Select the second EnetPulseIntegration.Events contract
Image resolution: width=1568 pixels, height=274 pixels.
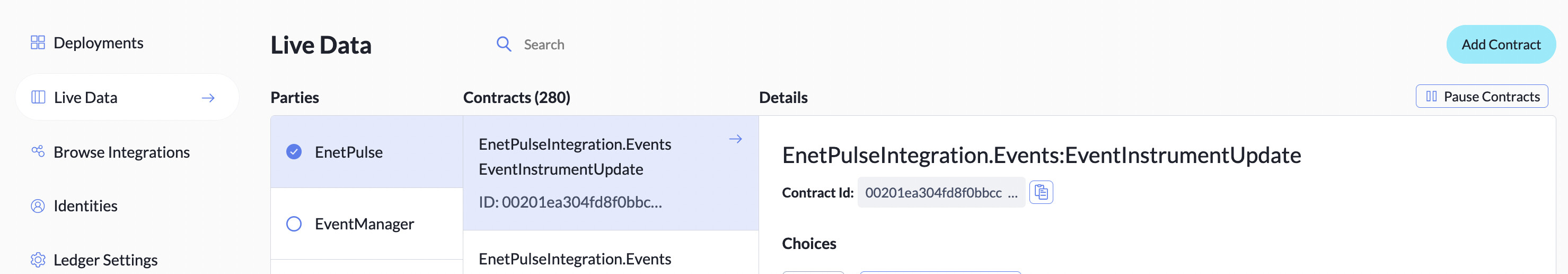[575, 259]
